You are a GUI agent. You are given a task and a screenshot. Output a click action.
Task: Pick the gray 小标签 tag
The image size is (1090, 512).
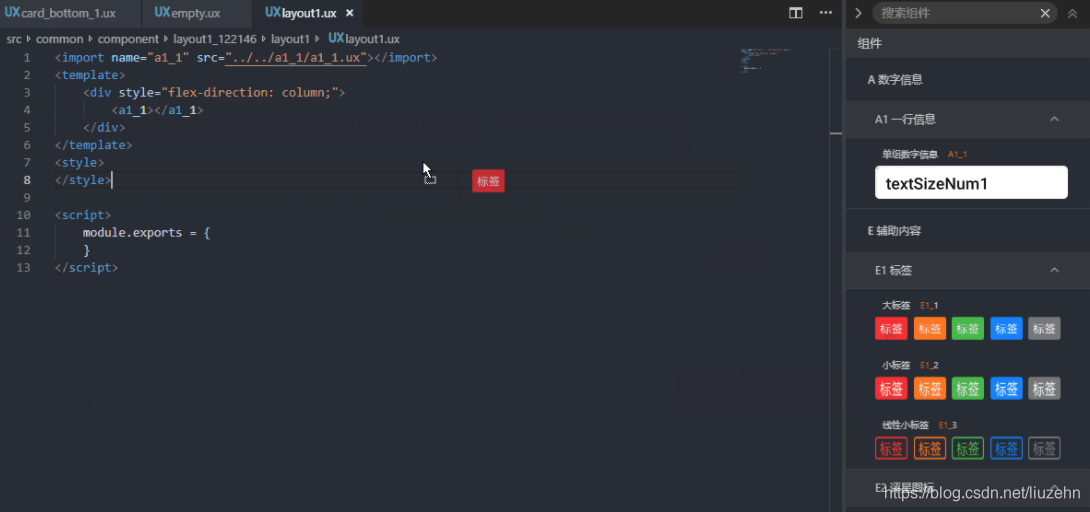click(1044, 388)
